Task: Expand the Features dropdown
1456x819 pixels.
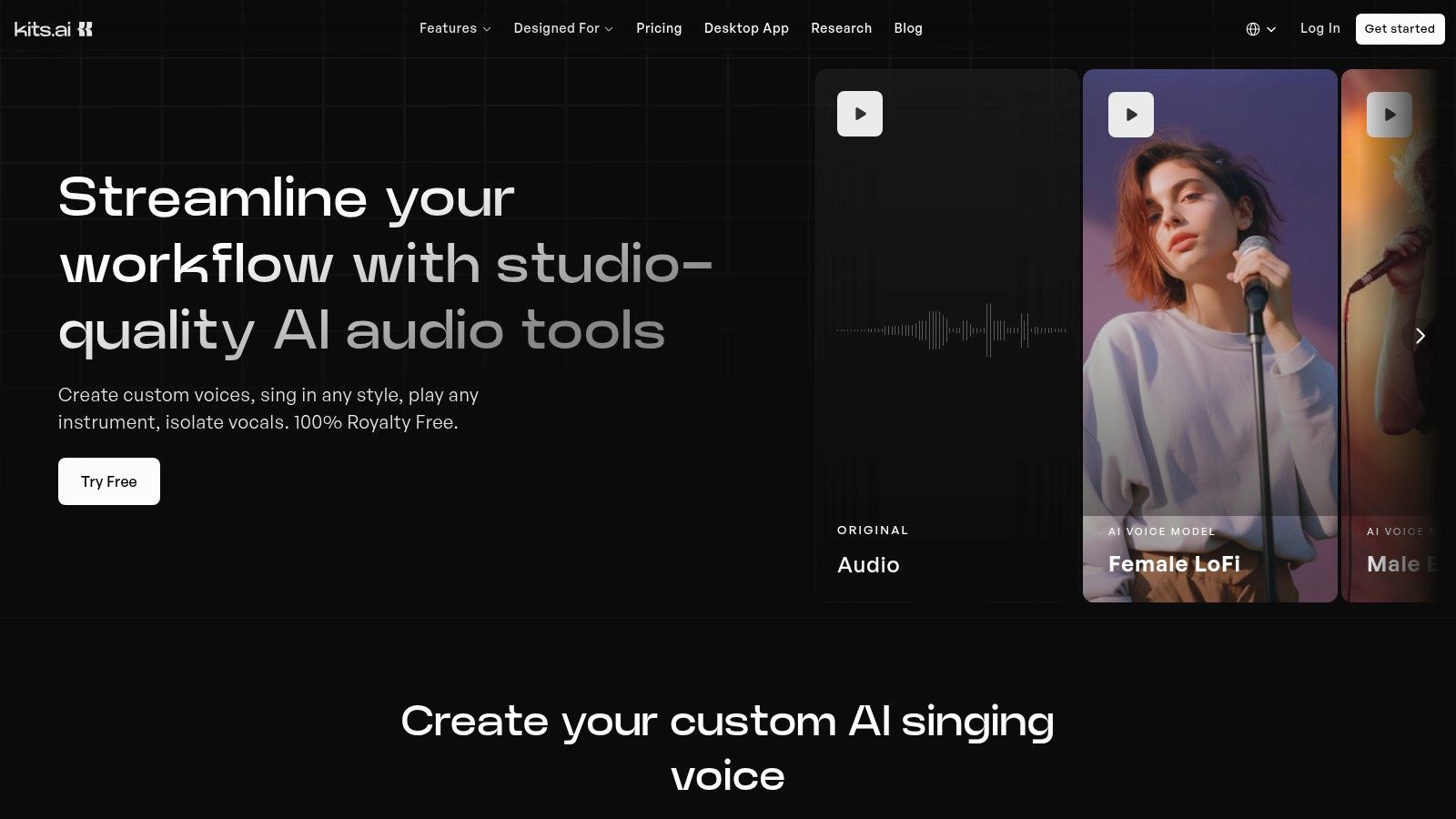Action: click(455, 28)
